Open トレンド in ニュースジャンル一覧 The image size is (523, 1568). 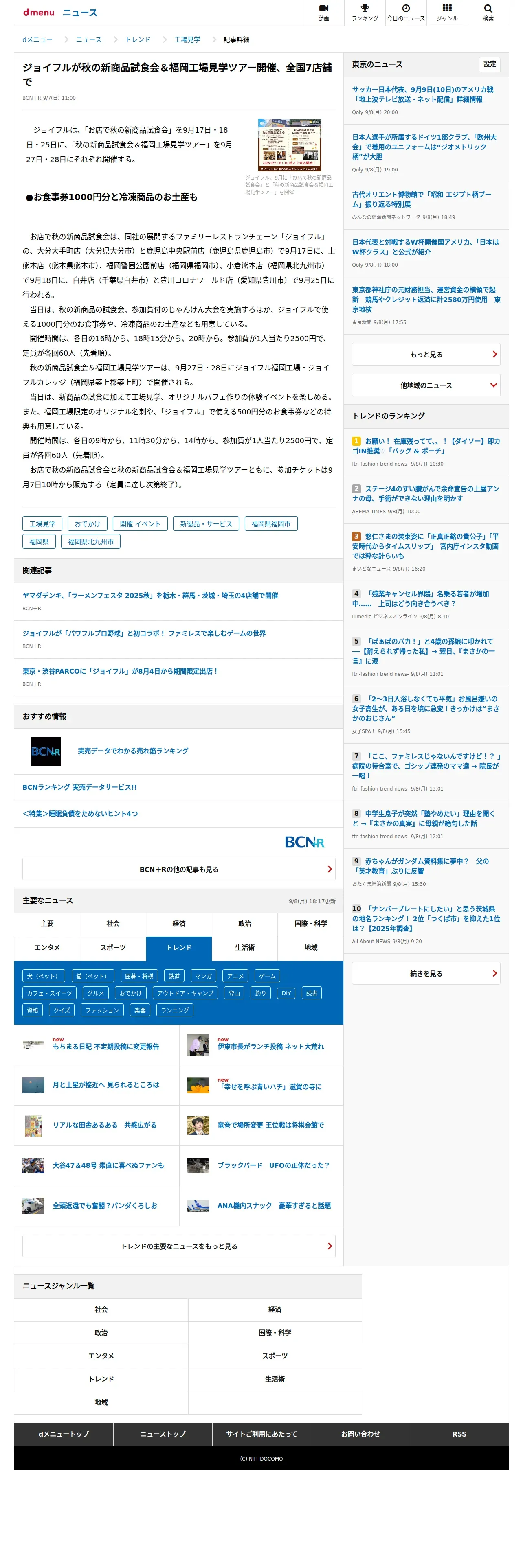(101, 1379)
